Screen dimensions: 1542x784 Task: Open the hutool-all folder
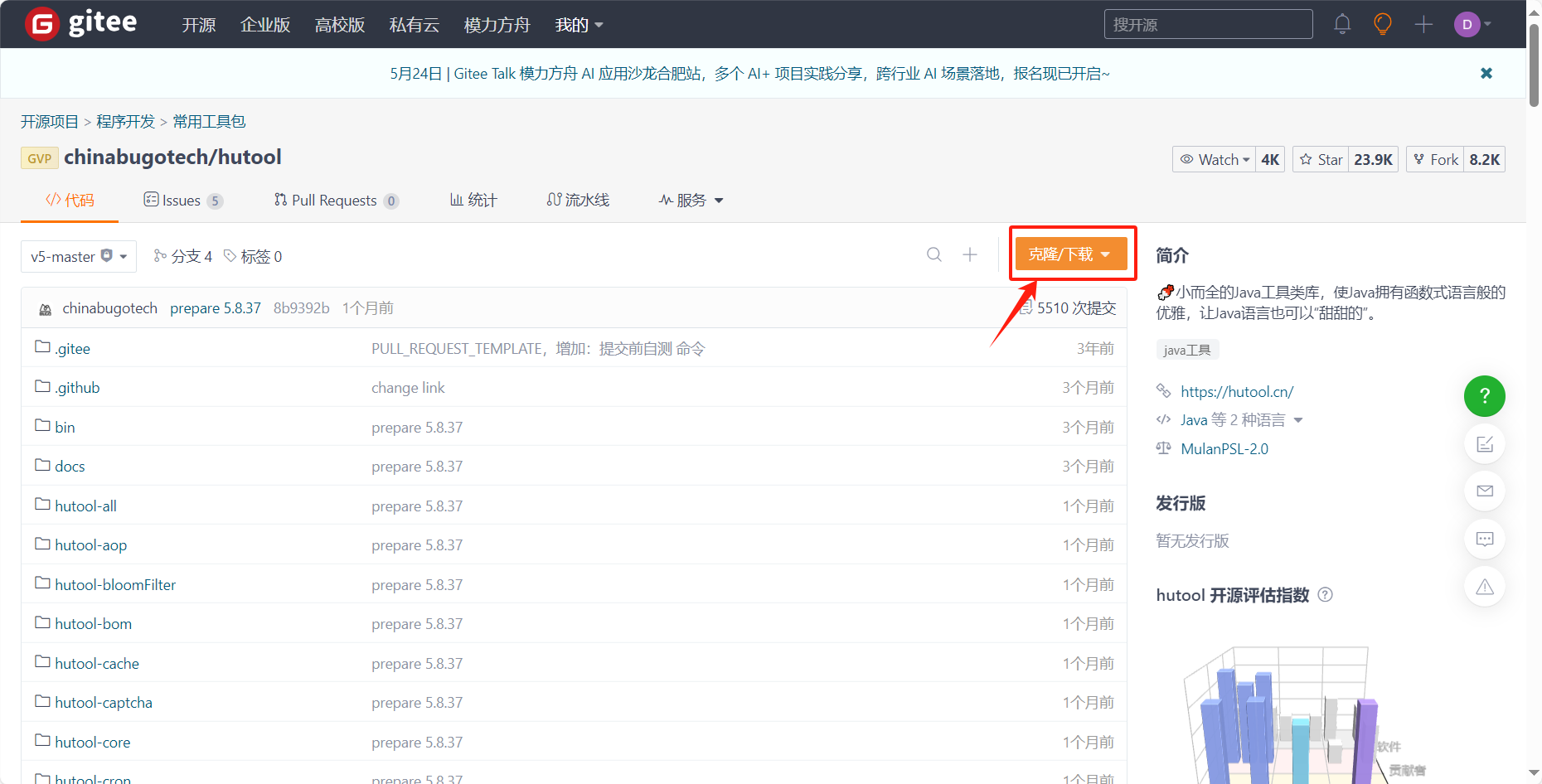click(85, 506)
